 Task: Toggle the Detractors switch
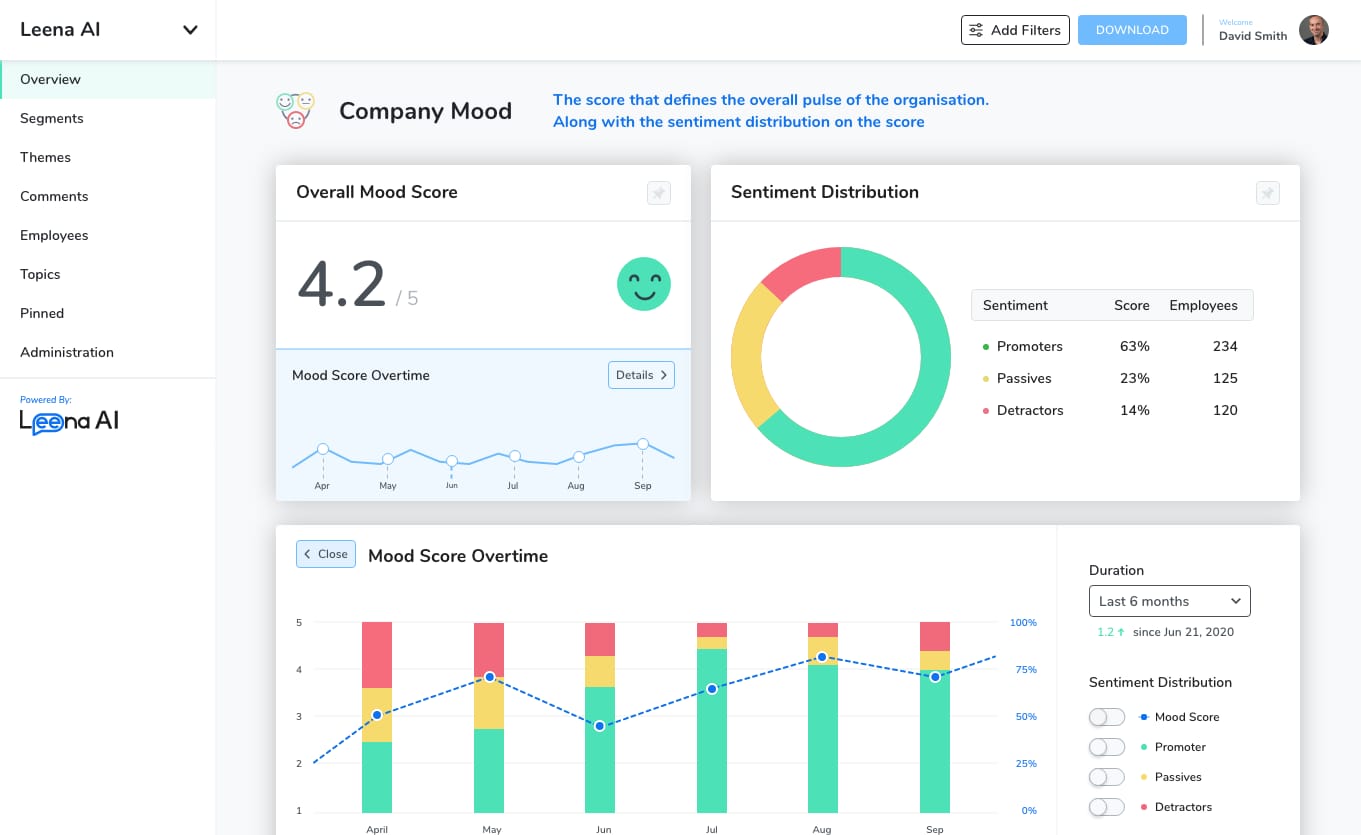[1107, 807]
